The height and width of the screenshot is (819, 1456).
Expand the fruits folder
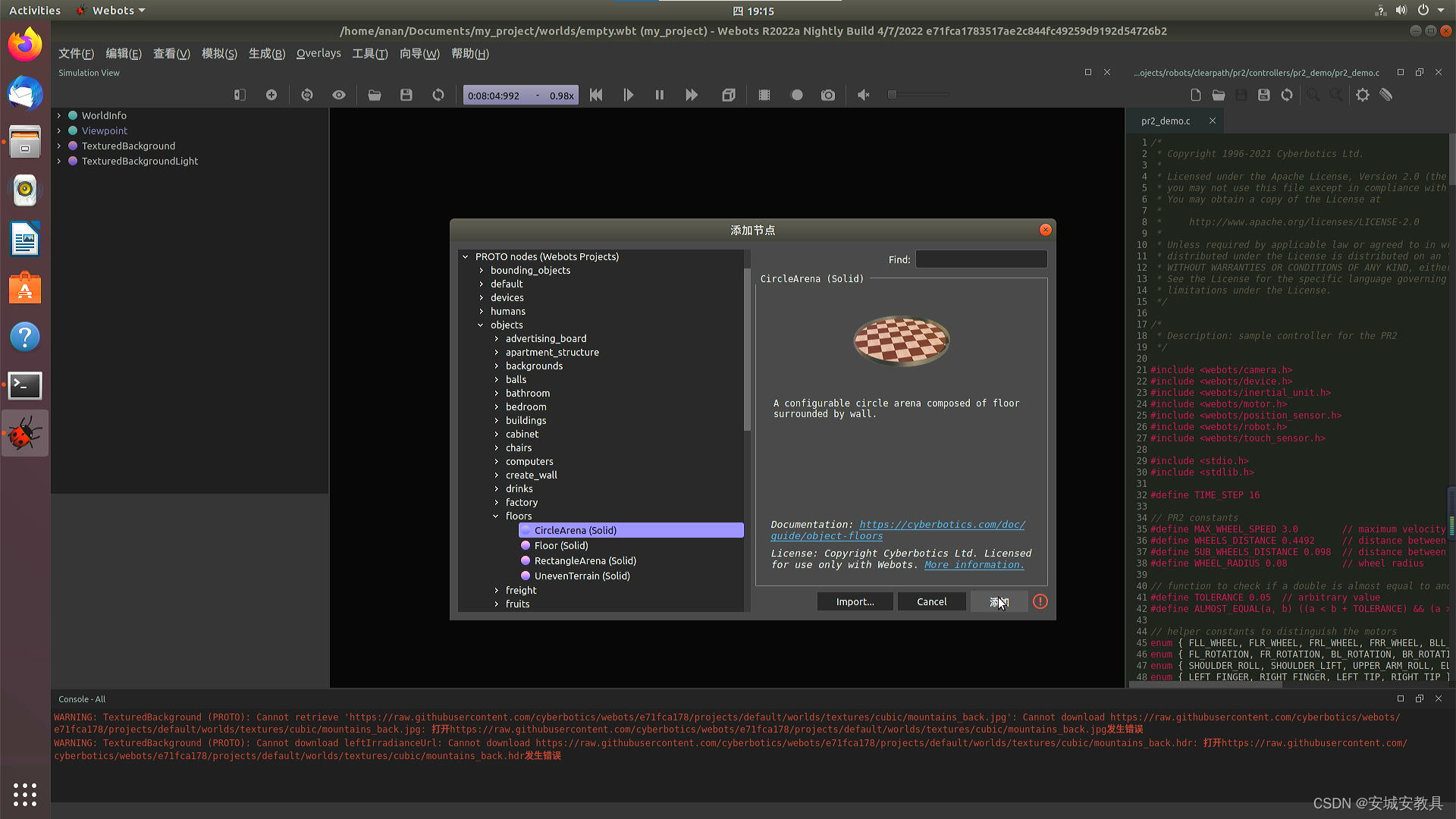tap(496, 604)
